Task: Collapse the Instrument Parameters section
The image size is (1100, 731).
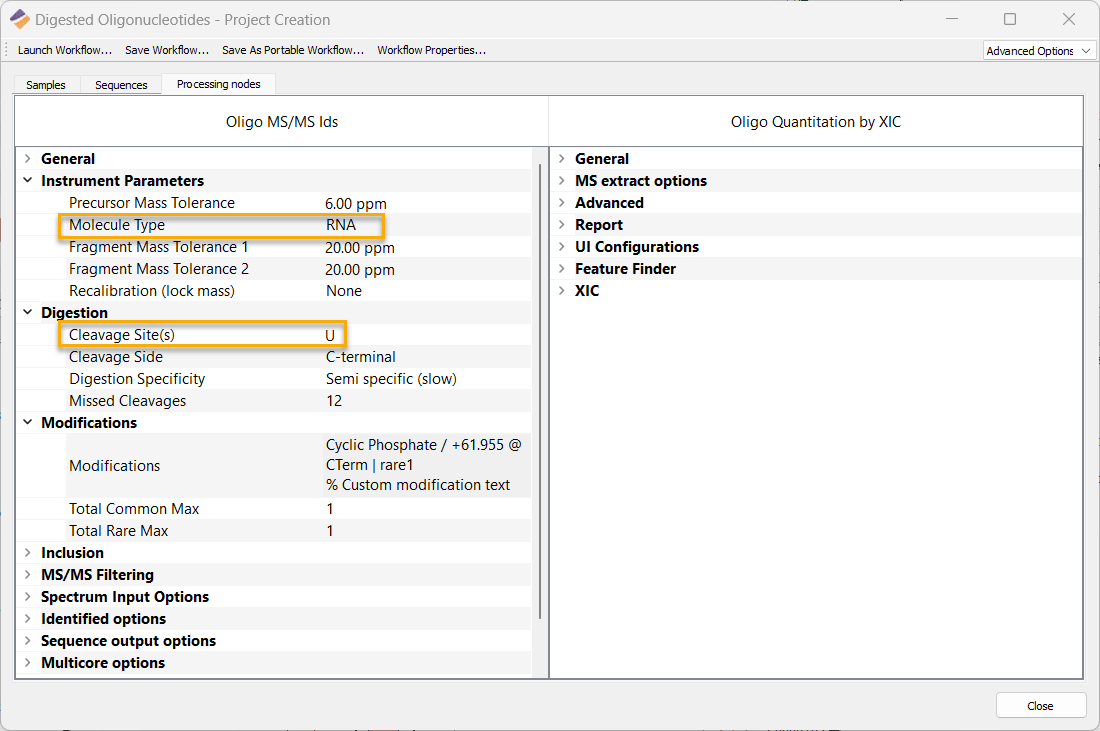Action: tap(28, 181)
